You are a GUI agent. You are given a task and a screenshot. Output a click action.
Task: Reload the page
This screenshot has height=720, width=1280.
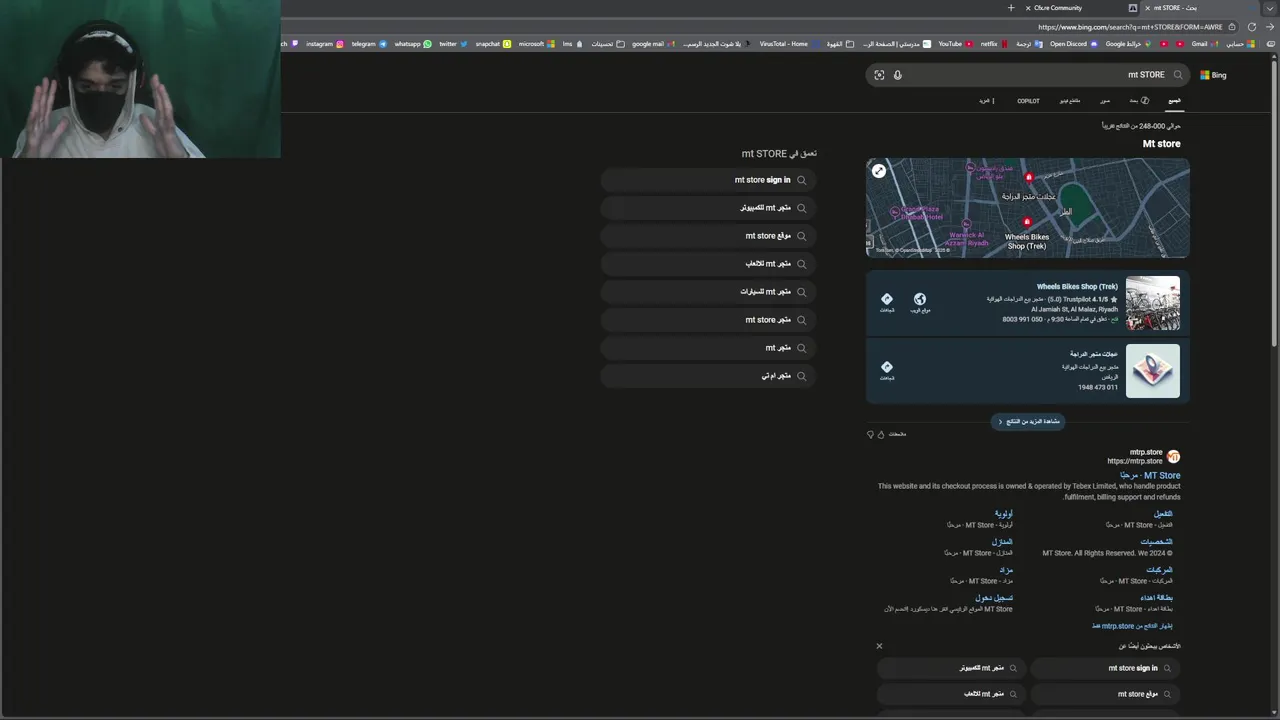point(1251,27)
